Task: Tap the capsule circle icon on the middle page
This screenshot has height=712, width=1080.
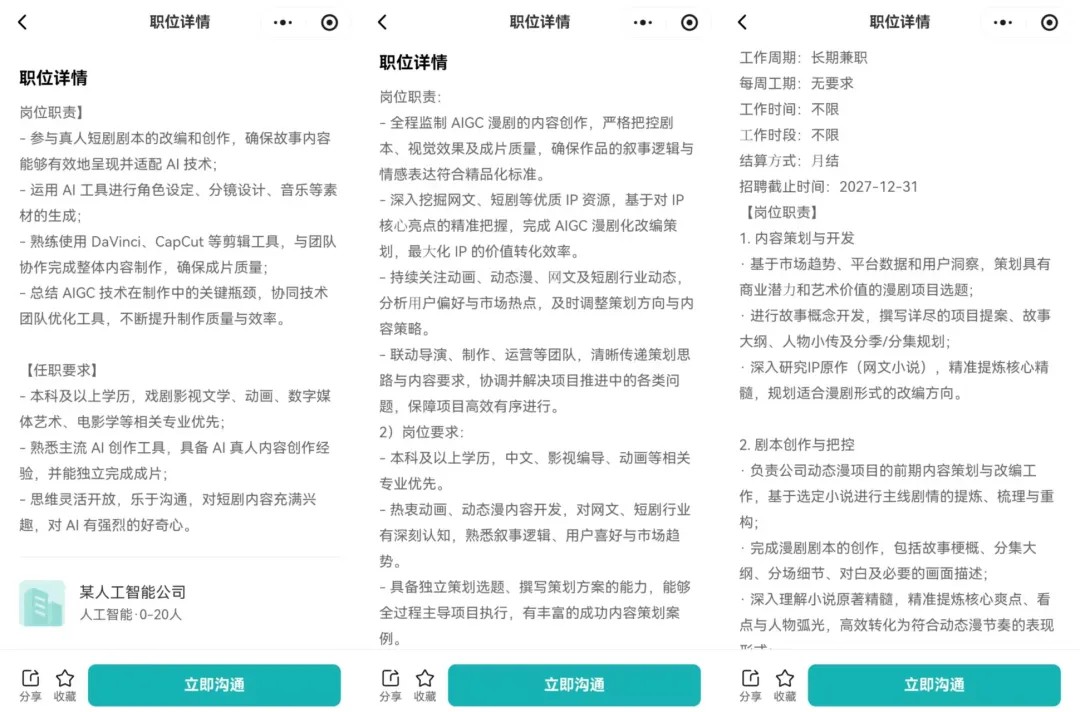Action: [x=687, y=21]
